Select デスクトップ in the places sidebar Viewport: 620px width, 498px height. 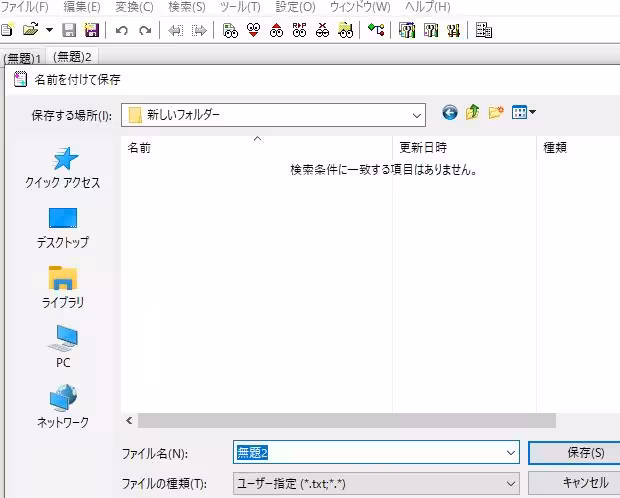coord(63,227)
